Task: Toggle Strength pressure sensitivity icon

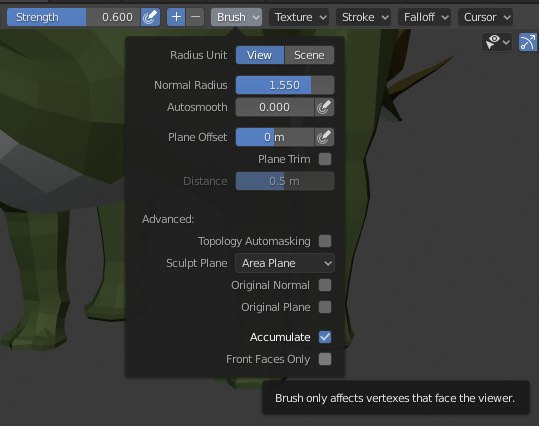Action: tap(150, 17)
